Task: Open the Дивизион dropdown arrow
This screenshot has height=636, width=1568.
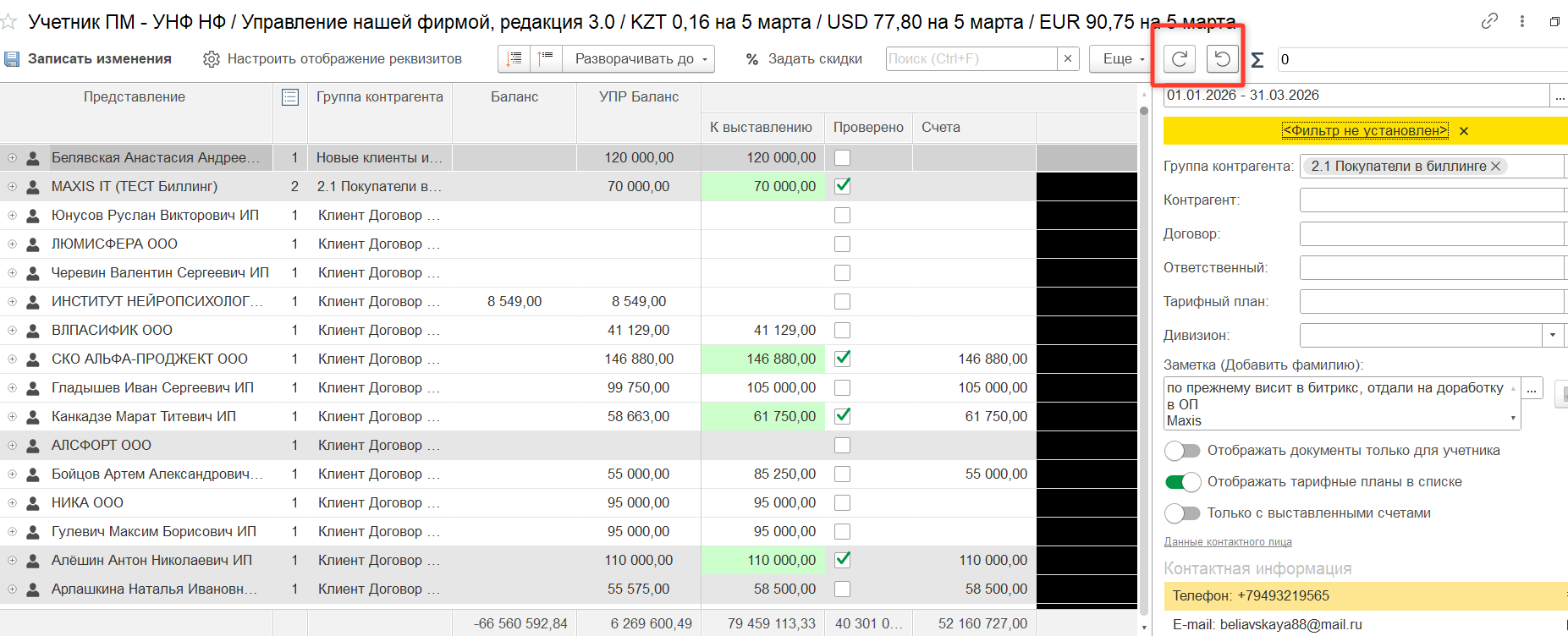Action: click(1552, 336)
